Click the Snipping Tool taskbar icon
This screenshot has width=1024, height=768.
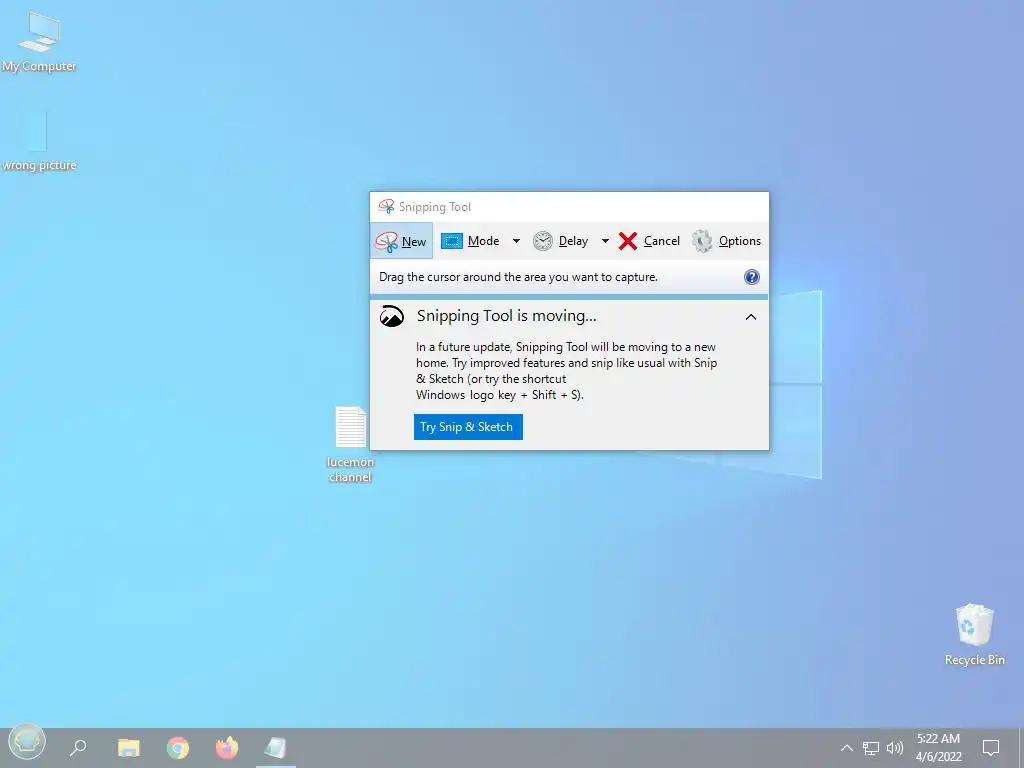coord(276,747)
